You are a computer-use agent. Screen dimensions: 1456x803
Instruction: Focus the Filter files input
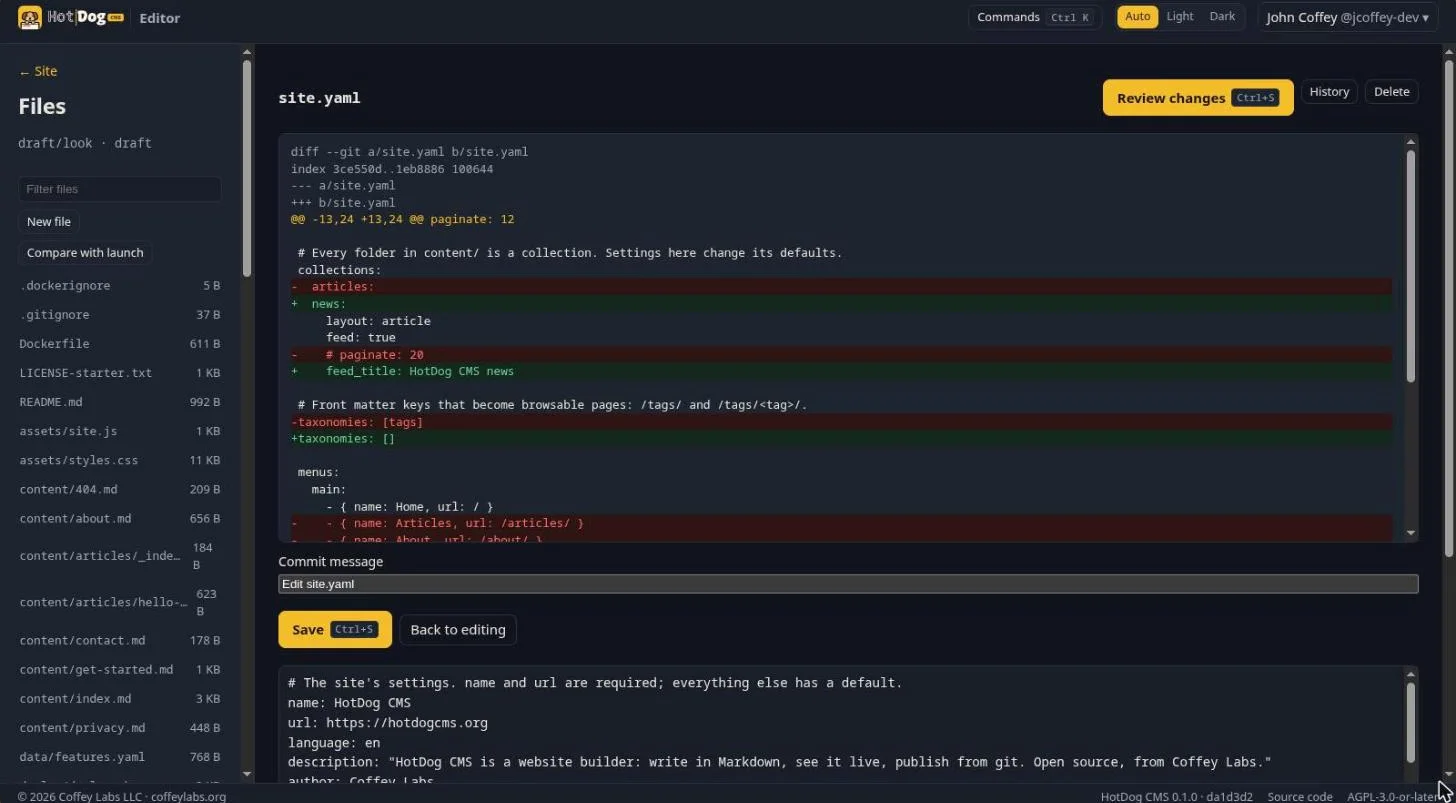(120, 189)
